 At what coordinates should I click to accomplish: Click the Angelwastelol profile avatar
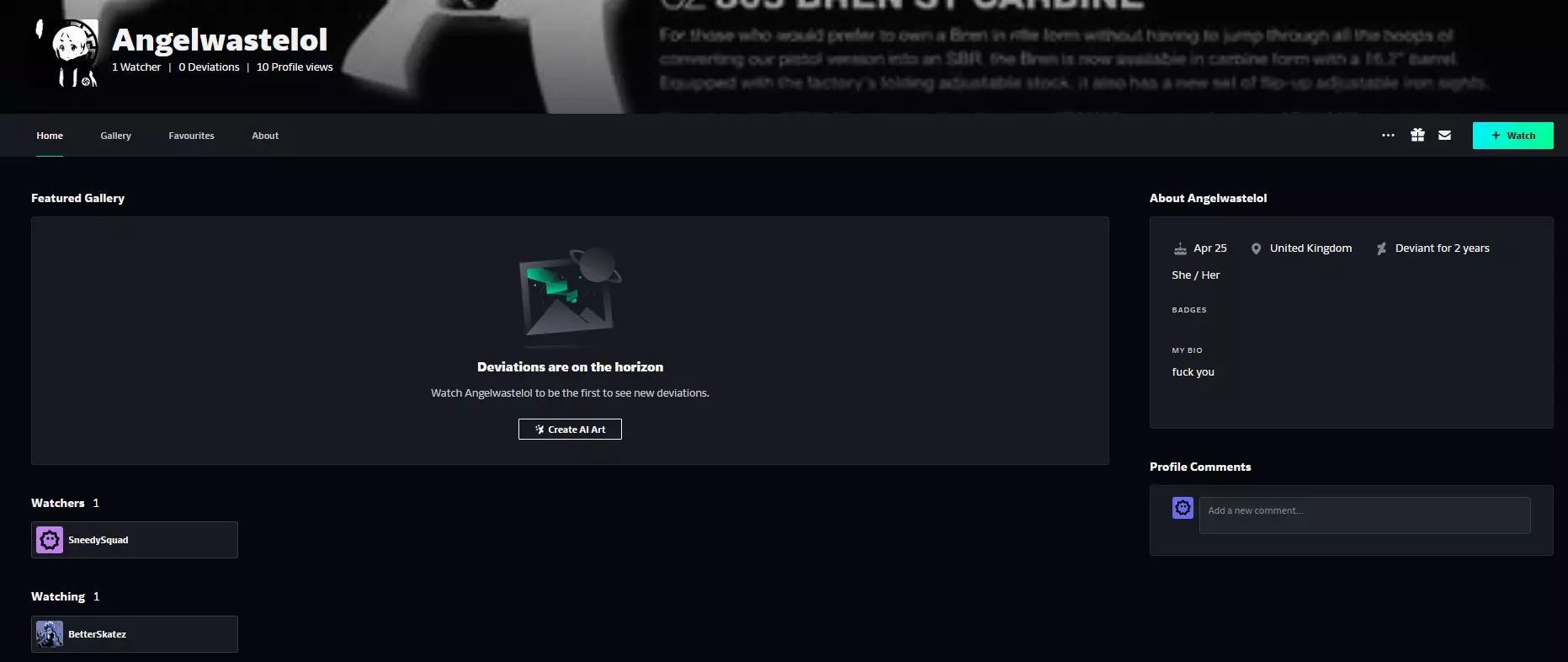pyautogui.click(x=66, y=53)
